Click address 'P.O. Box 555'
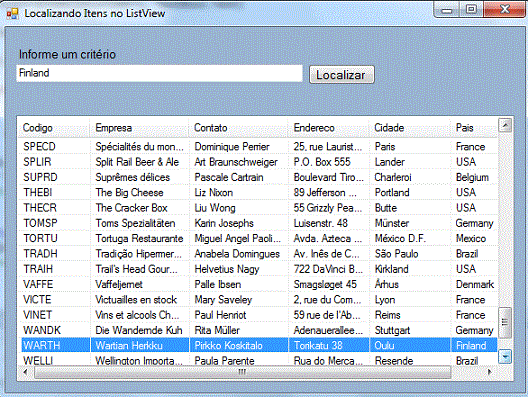The width and height of the screenshot is (528, 397). [x=322, y=162]
